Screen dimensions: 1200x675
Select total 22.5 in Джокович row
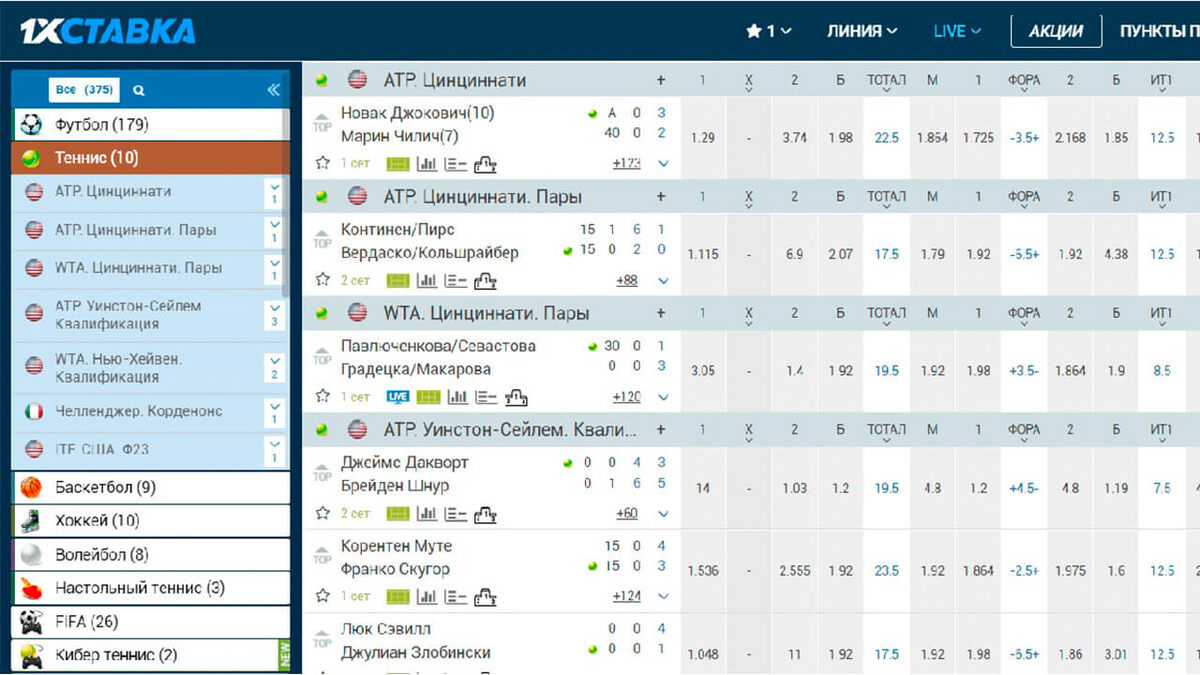887,138
